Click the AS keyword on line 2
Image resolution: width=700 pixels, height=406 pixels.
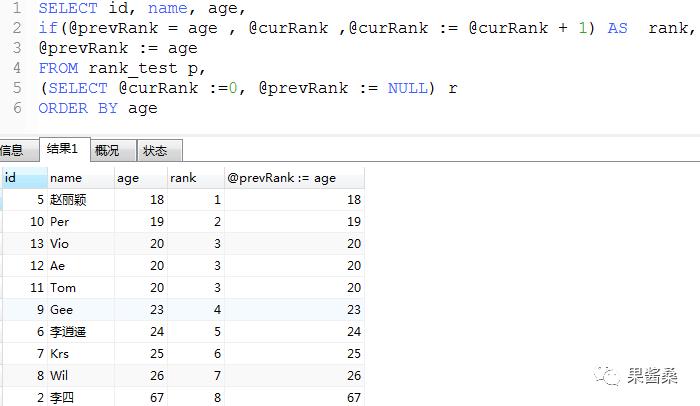click(617, 28)
